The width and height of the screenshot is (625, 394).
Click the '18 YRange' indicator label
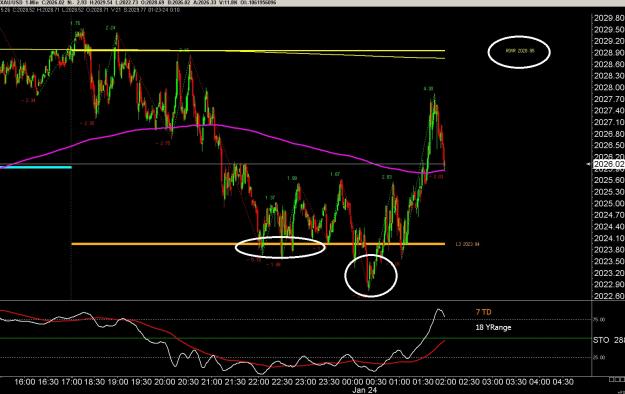pos(493,327)
